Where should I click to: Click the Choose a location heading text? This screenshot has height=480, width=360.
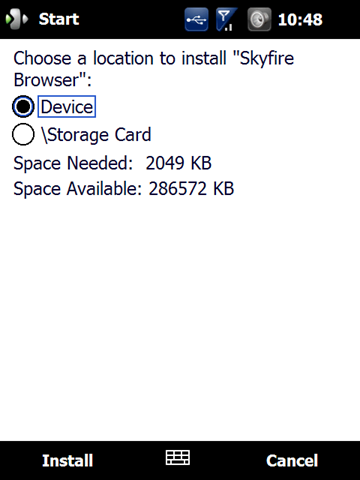click(x=153, y=69)
